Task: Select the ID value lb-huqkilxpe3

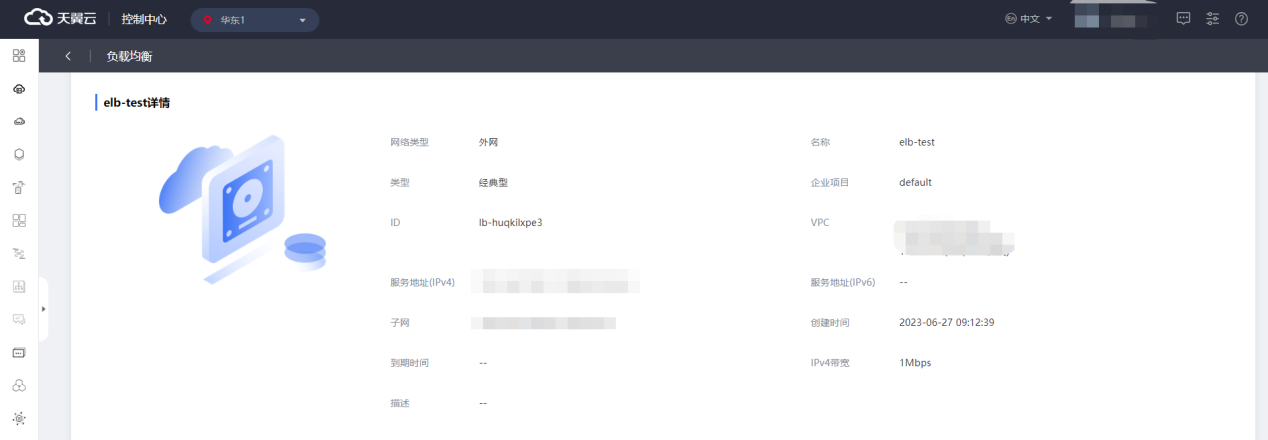Action: (x=510, y=222)
